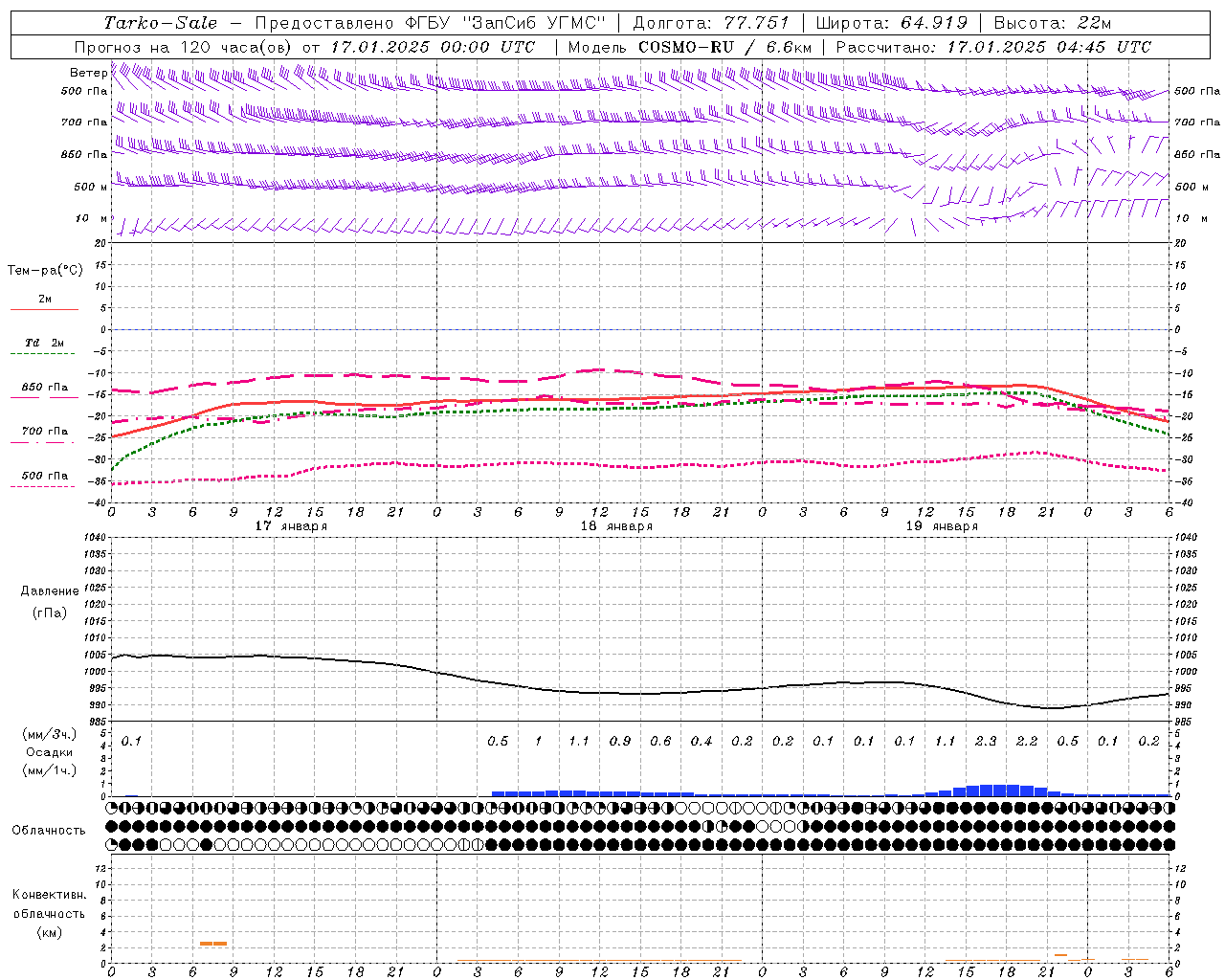Select 'Прогноз на 120 часа(ов)' header text
The image size is (1225, 980).
tap(185, 47)
